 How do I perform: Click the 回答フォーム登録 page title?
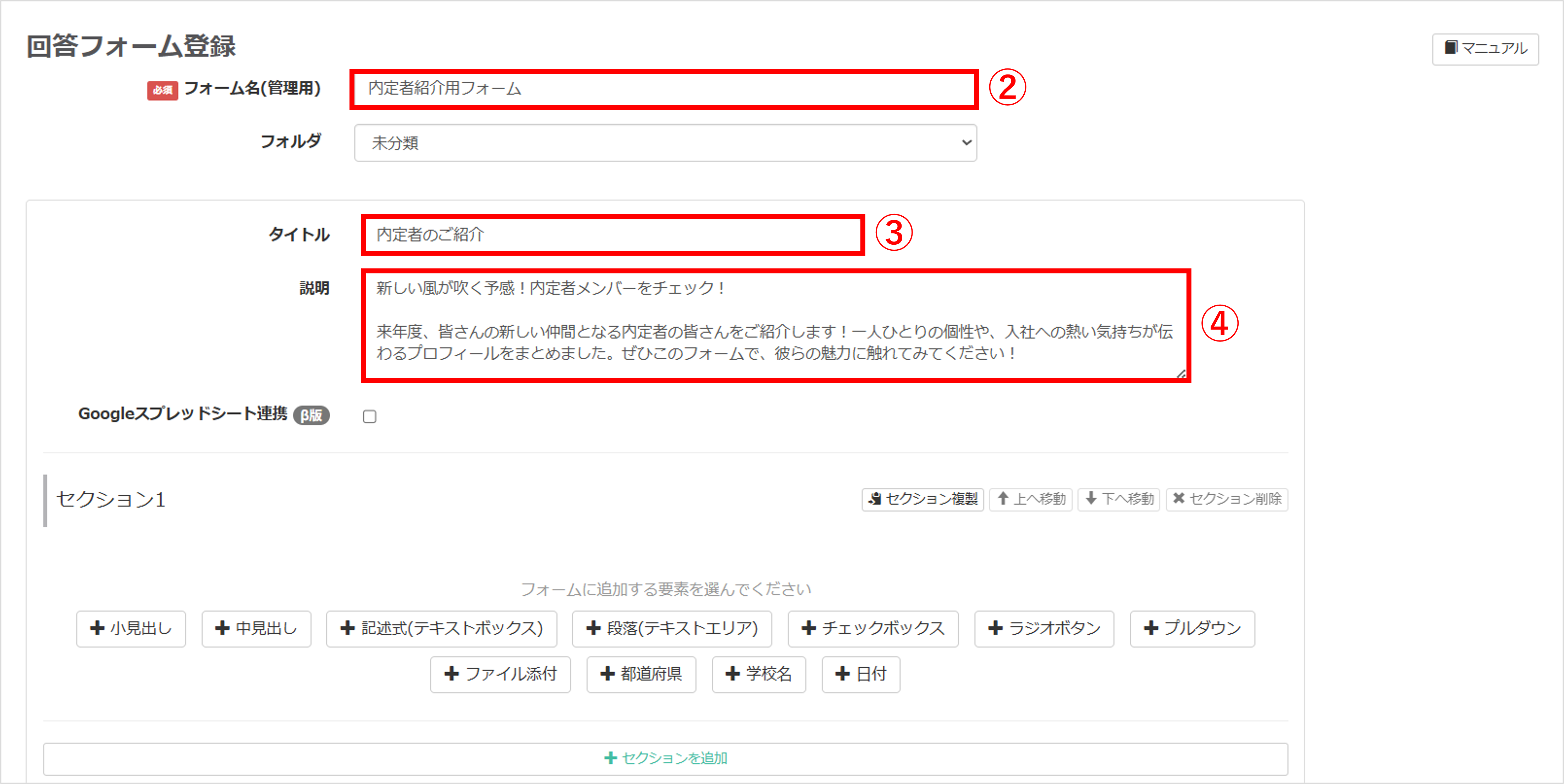[131, 46]
